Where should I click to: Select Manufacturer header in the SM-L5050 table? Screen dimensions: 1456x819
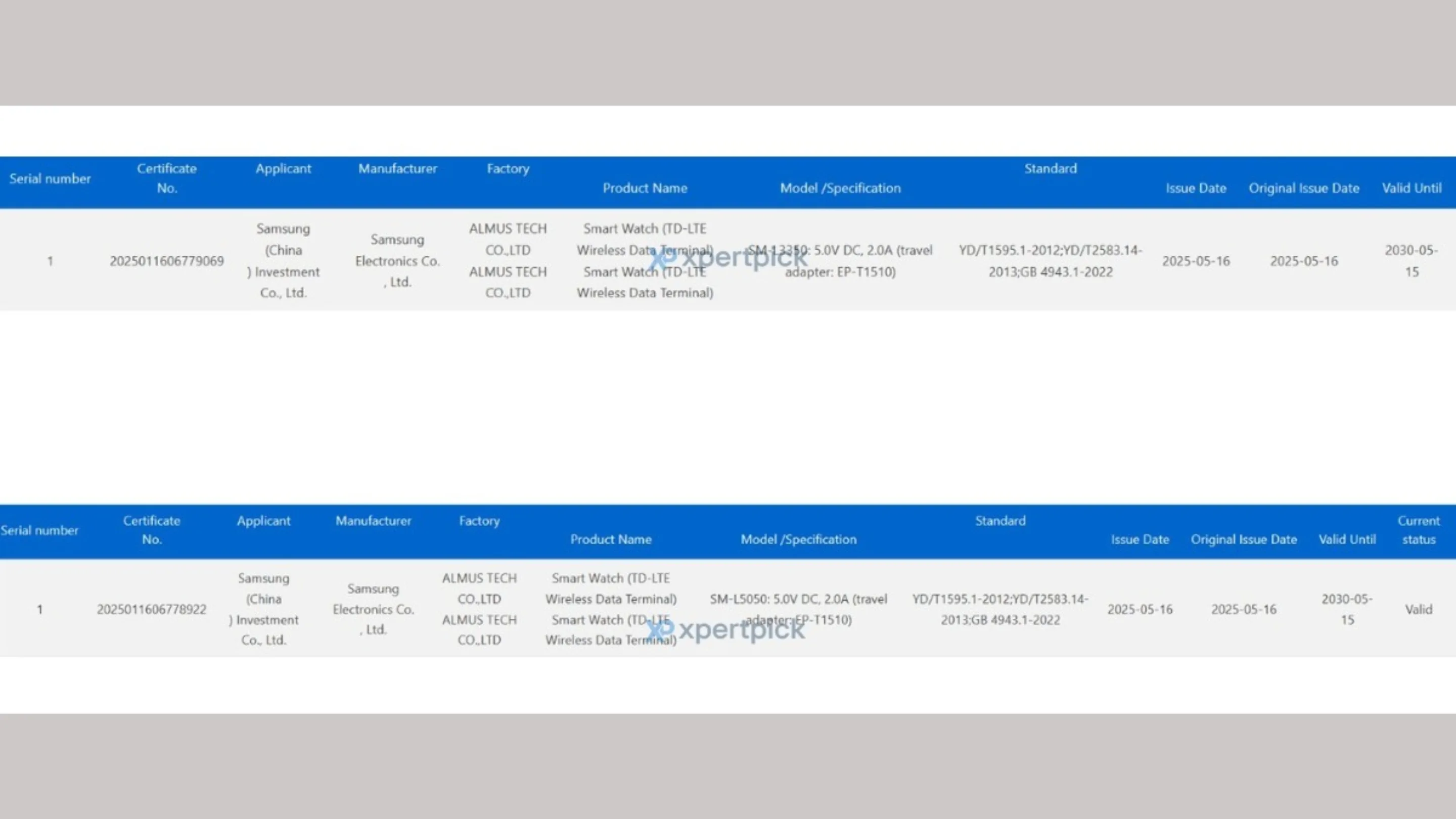pos(374,521)
